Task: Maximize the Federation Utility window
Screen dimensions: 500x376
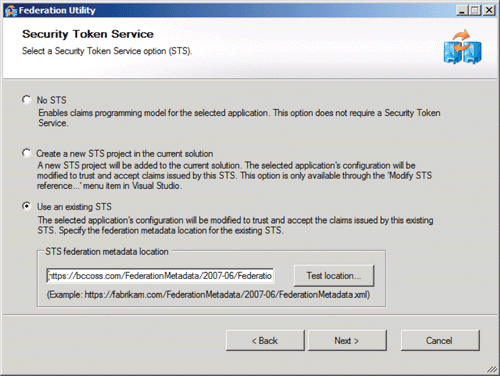Action: click(x=475, y=11)
